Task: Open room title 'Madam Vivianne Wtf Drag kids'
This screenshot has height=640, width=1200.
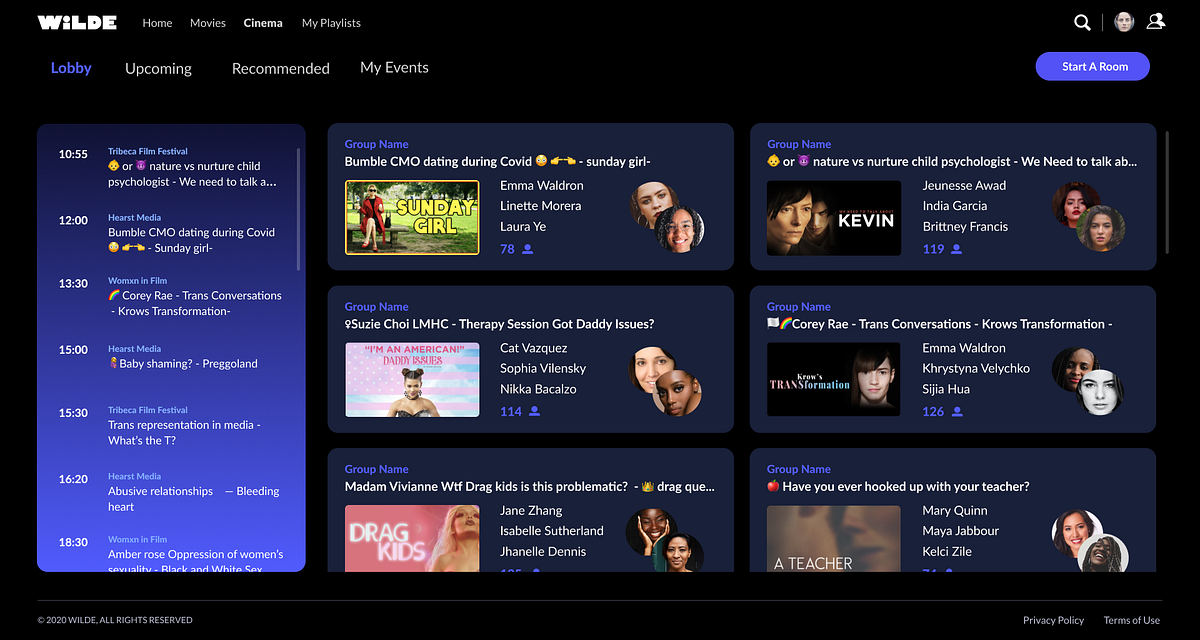Action: click(x=530, y=486)
